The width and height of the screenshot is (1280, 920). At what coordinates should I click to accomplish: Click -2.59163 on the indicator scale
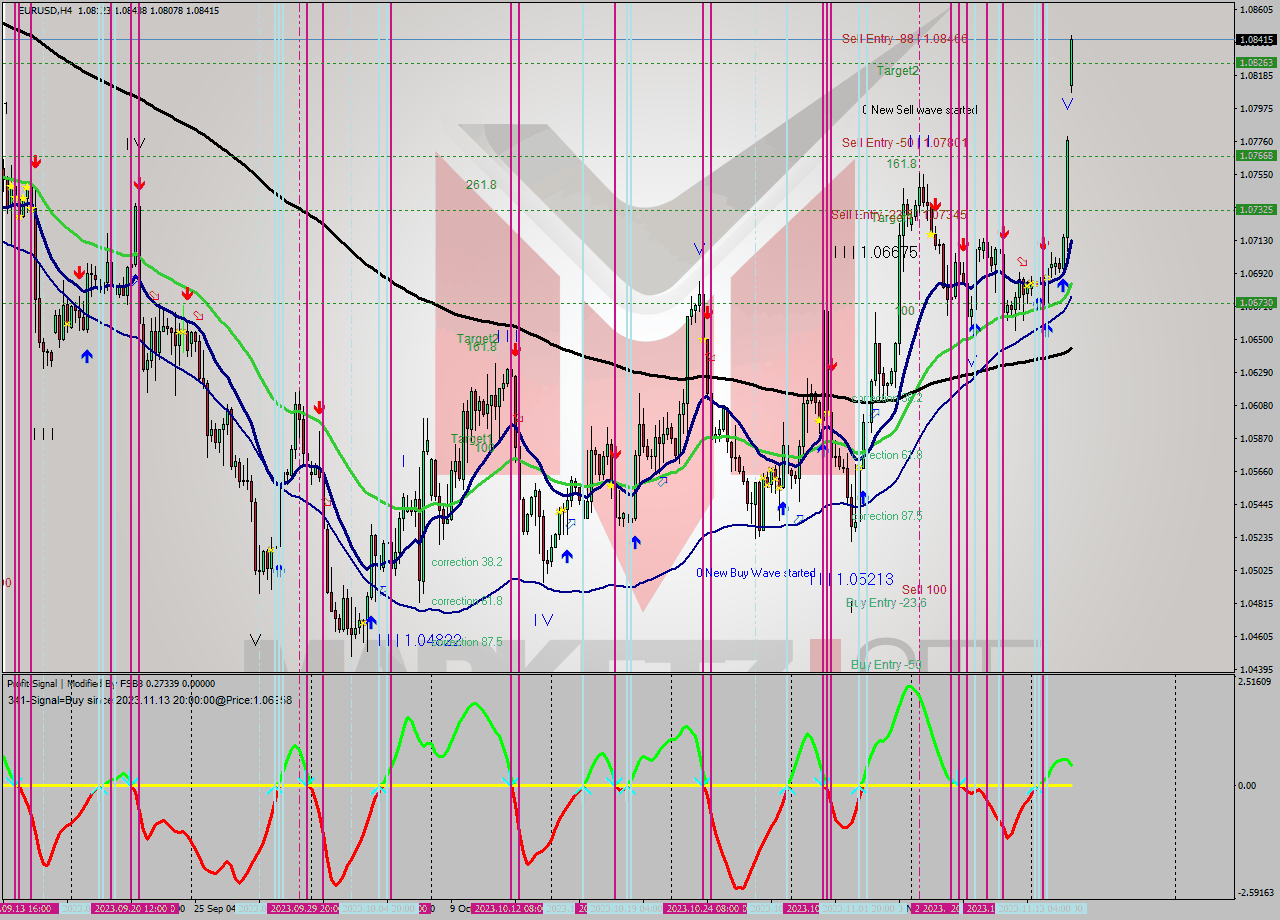pos(1255,892)
